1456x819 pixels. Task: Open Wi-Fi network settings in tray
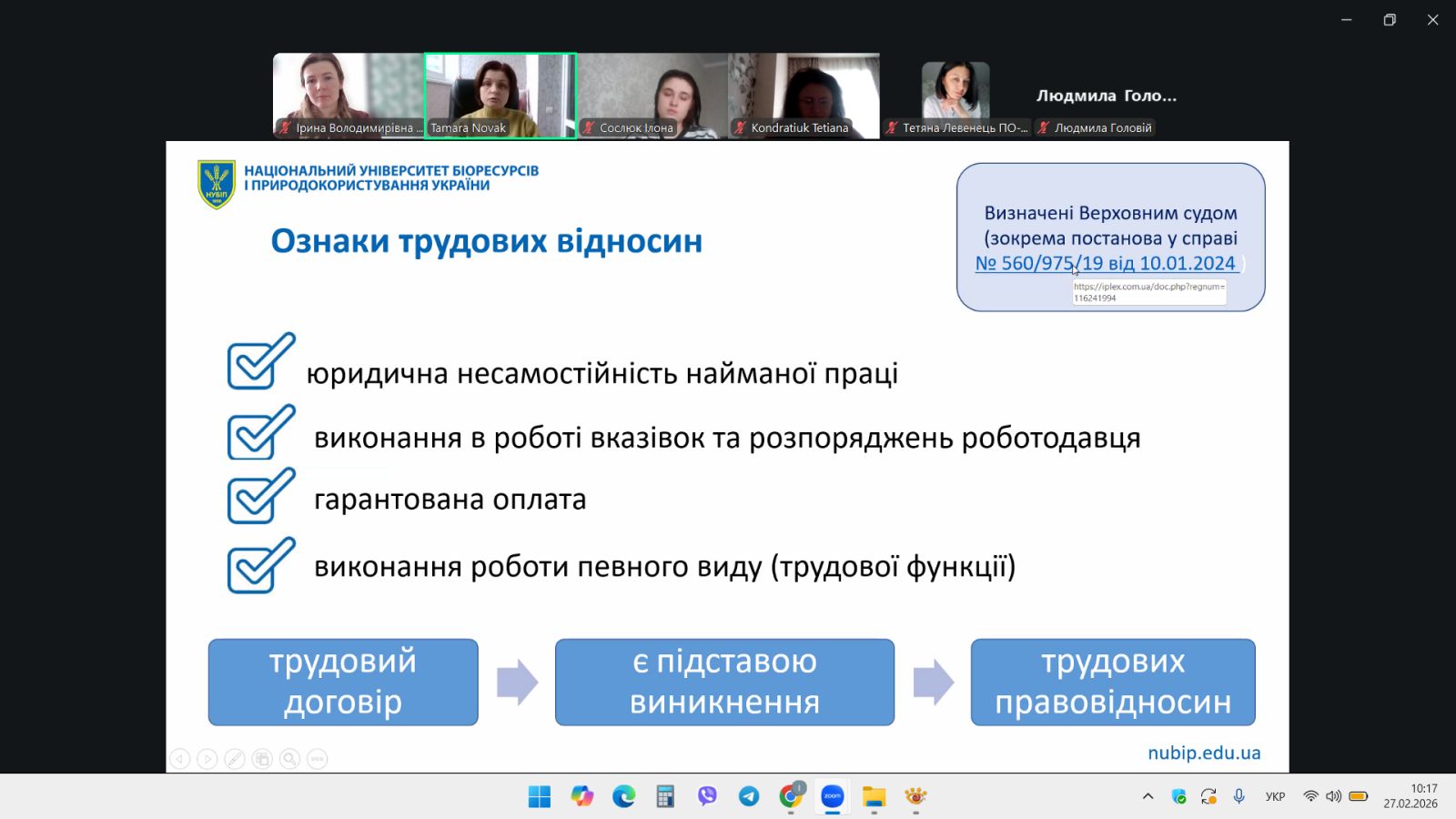click(1310, 796)
